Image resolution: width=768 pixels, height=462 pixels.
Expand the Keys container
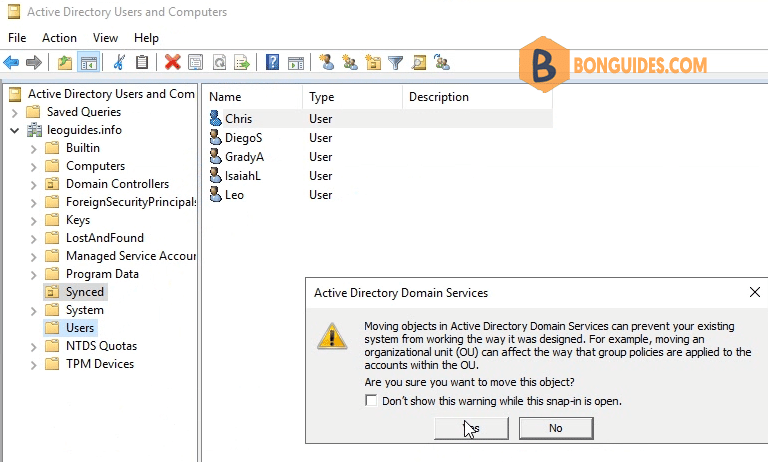(33, 220)
